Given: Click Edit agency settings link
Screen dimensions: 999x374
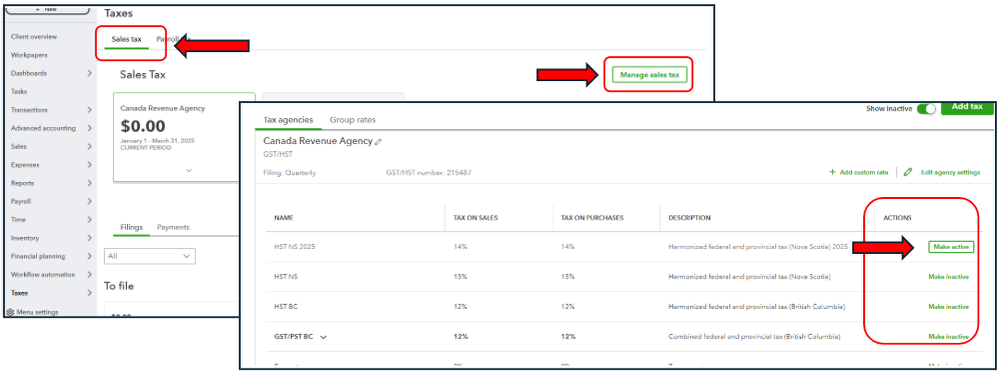Looking at the screenshot, I should click(951, 173).
